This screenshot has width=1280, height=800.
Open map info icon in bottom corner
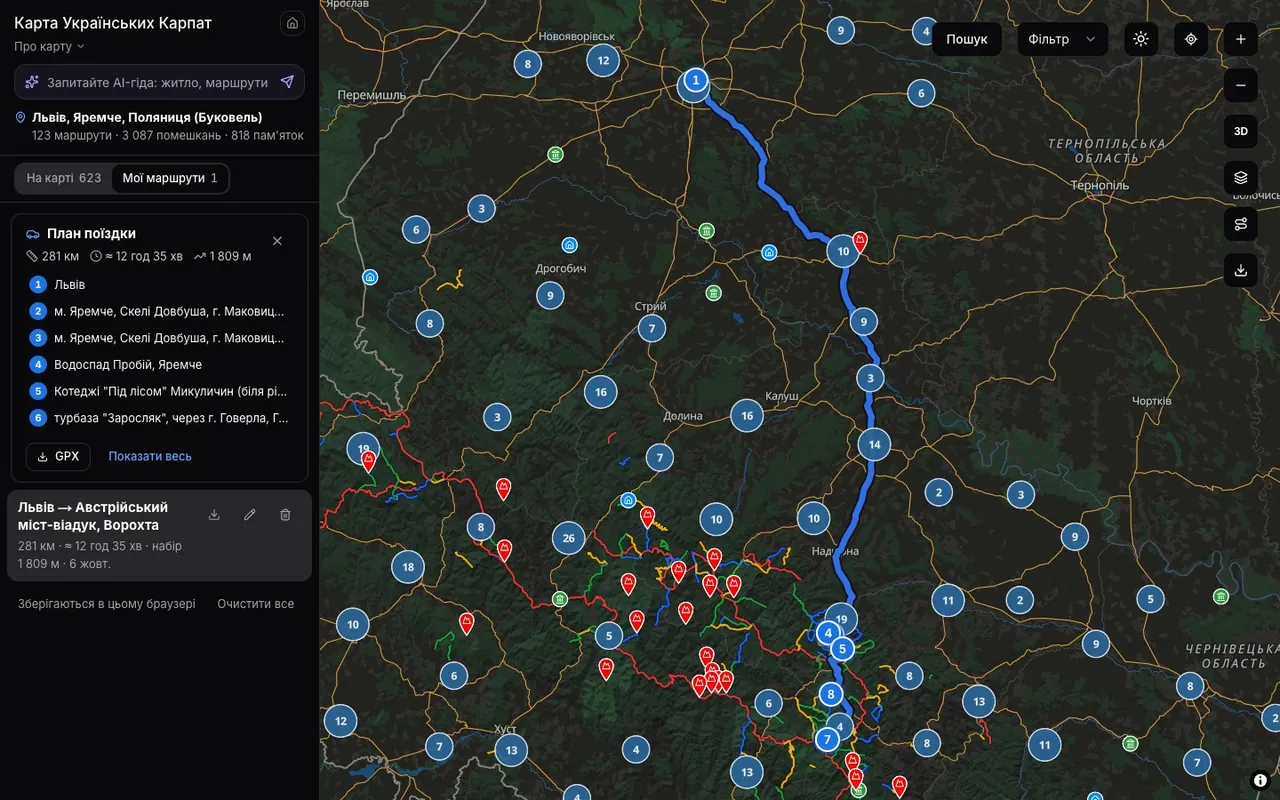coord(1260,781)
